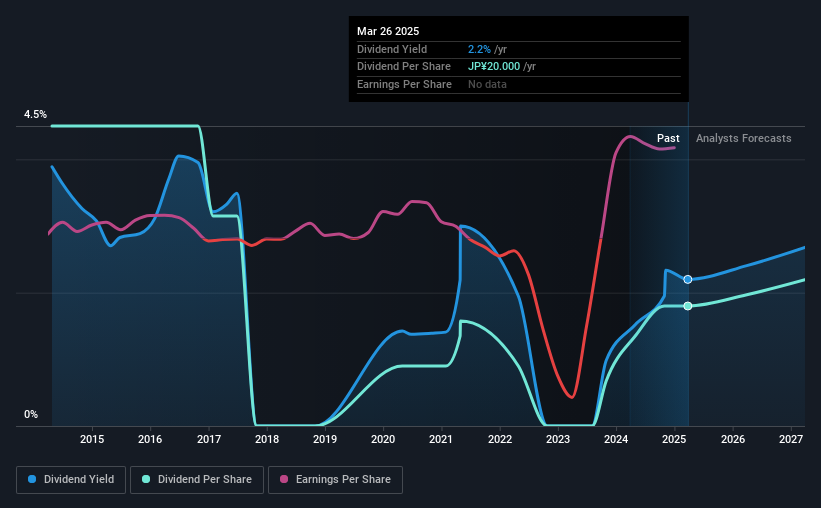Select the Past section label
The width and height of the screenshot is (821, 508).
[x=668, y=138]
